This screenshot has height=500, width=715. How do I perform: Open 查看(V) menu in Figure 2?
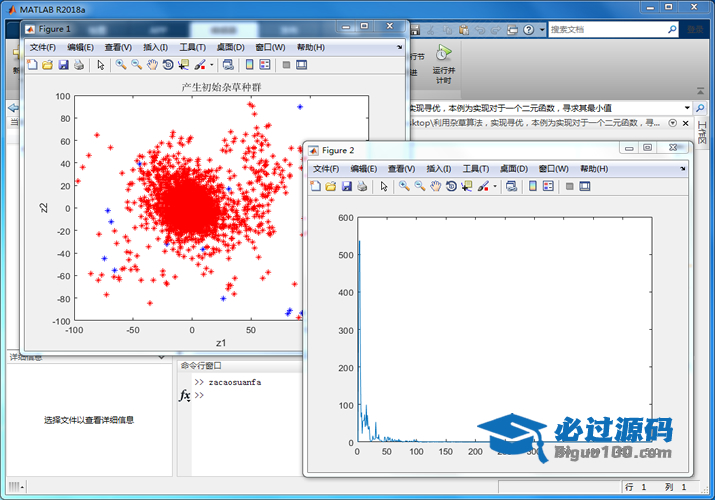(x=401, y=169)
